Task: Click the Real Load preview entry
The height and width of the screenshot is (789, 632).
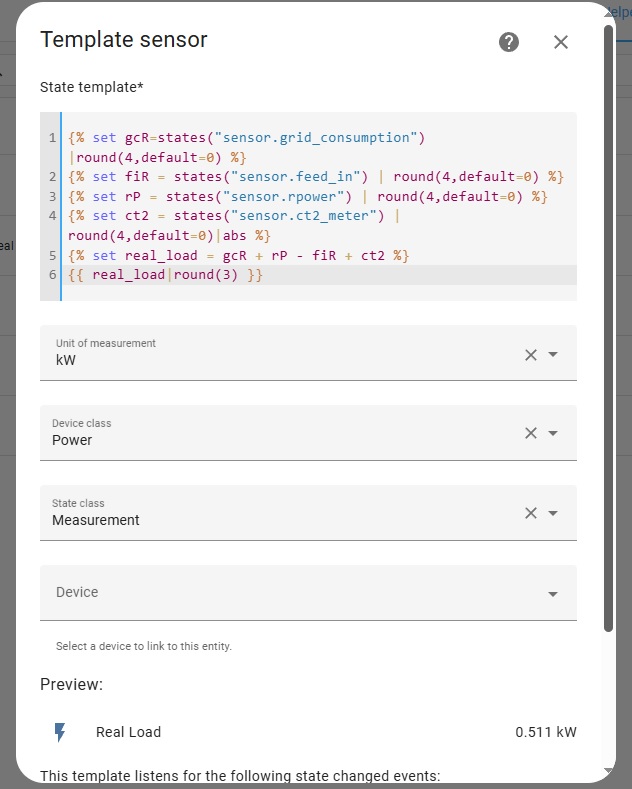Action: click(128, 732)
